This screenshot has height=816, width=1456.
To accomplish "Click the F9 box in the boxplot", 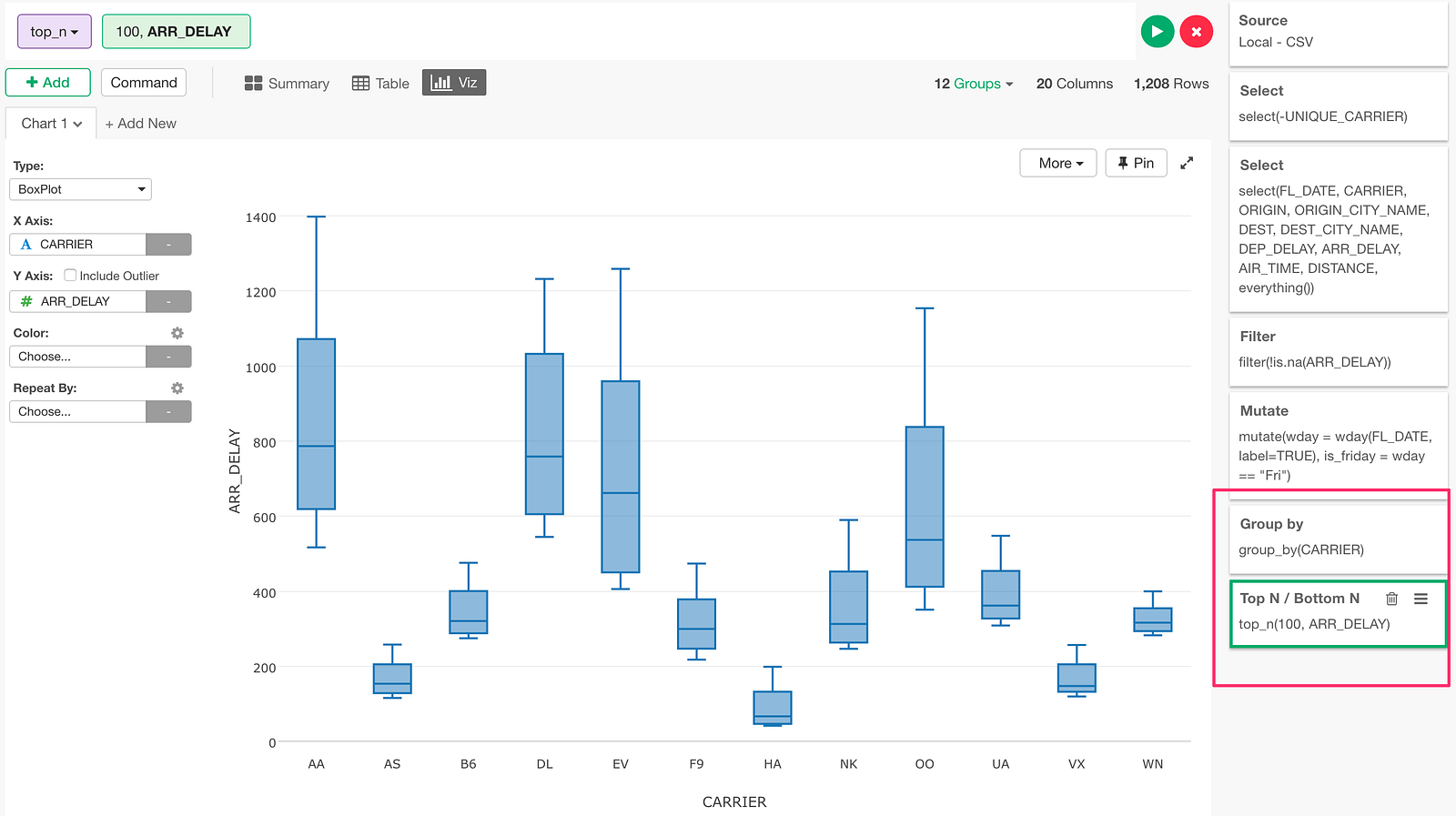I will 697,624.
